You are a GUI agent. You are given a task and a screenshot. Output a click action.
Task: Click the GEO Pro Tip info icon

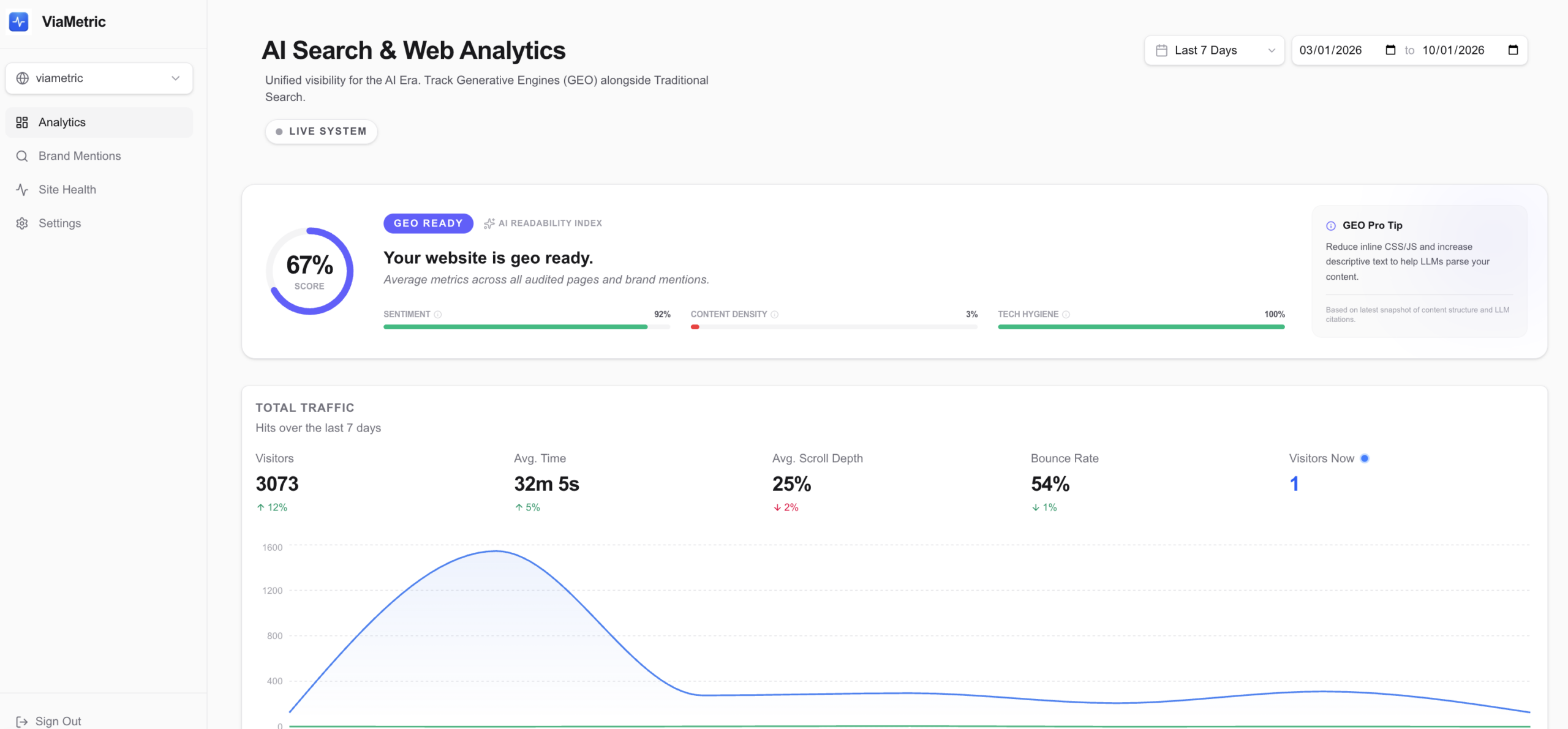tap(1330, 226)
